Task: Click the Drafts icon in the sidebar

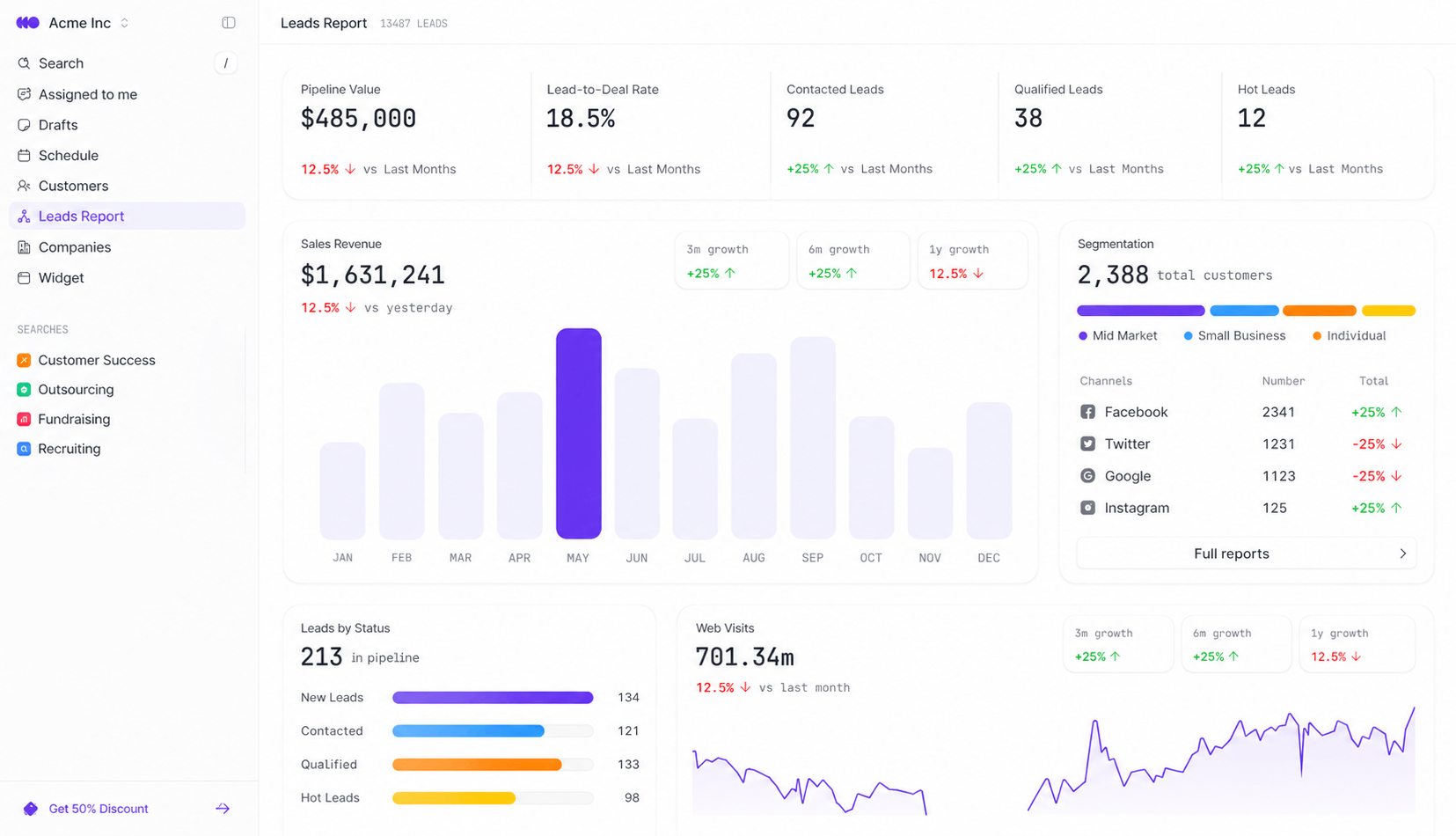Action: click(x=24, y=125)
